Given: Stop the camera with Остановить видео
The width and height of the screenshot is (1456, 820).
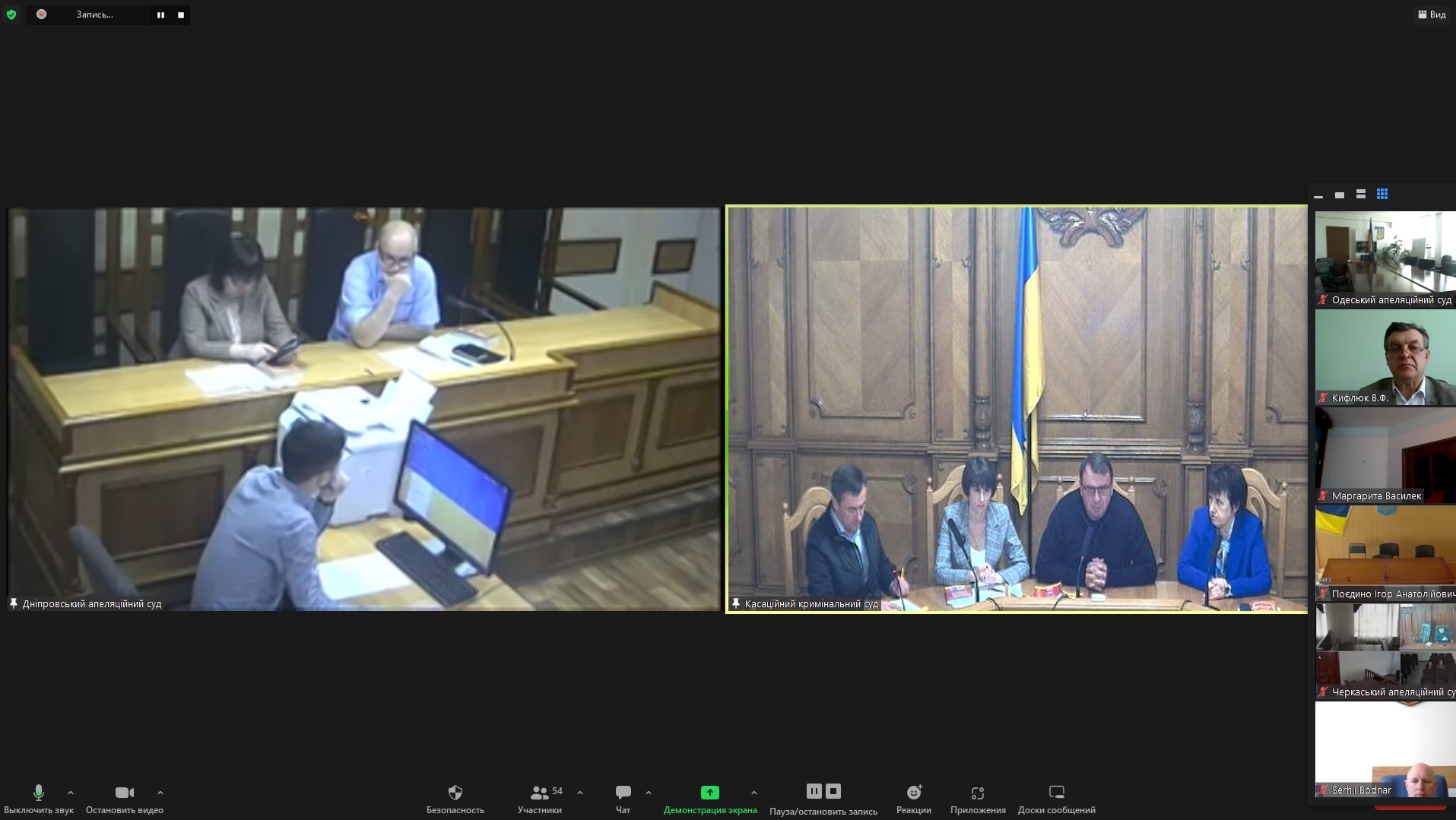Looking at the screenshot, I should 125,793.
